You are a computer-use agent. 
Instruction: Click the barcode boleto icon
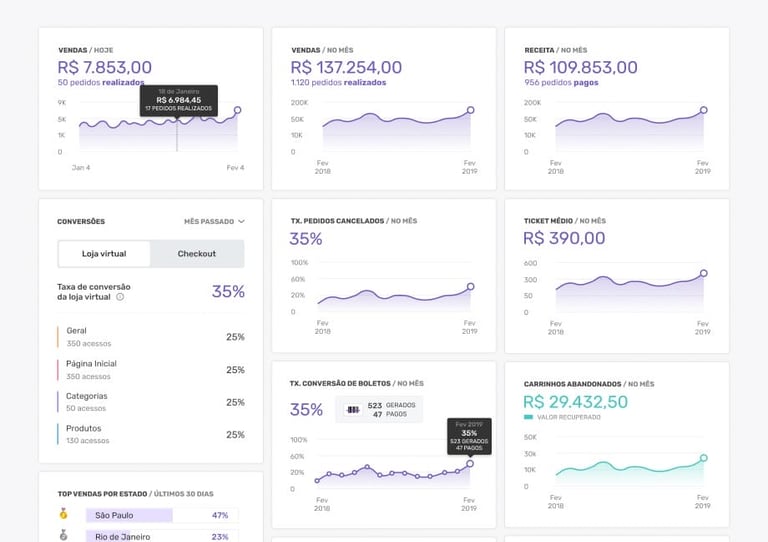coord(352,409)
